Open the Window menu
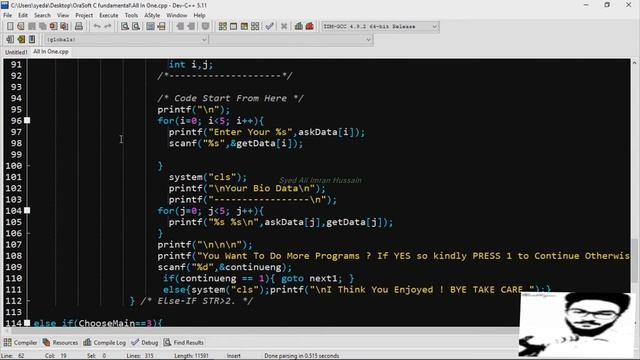Screen dimensions: 640x360 (176, 15)
